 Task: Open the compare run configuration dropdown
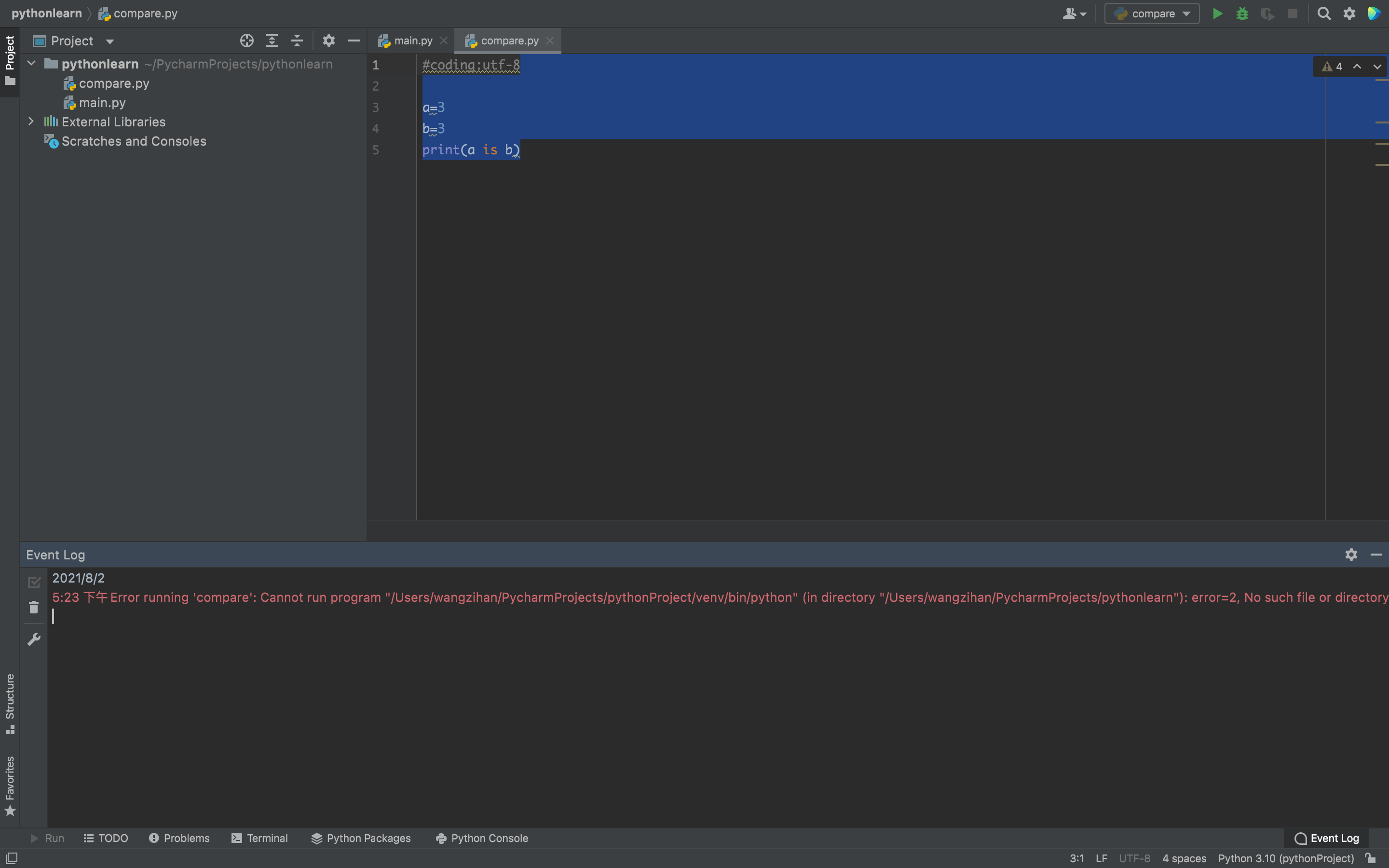[x=1152, y=14]
